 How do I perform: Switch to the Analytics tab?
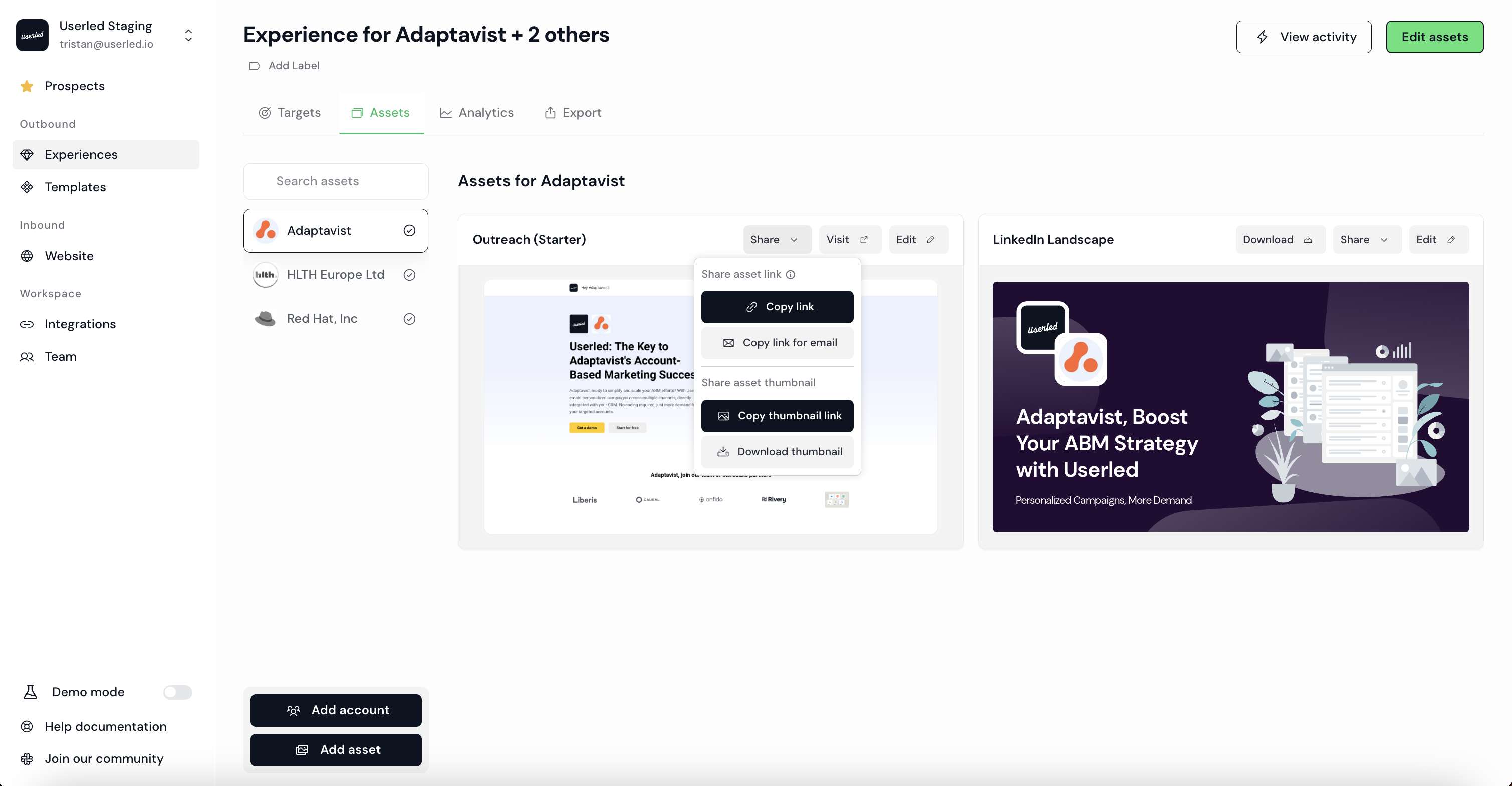click(476, 113)
